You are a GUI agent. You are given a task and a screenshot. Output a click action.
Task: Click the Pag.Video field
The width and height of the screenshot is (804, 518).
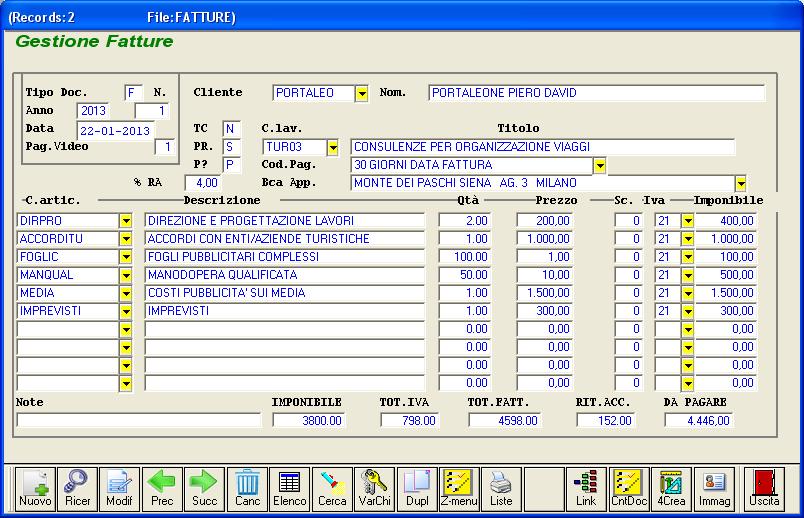[165, 147]
